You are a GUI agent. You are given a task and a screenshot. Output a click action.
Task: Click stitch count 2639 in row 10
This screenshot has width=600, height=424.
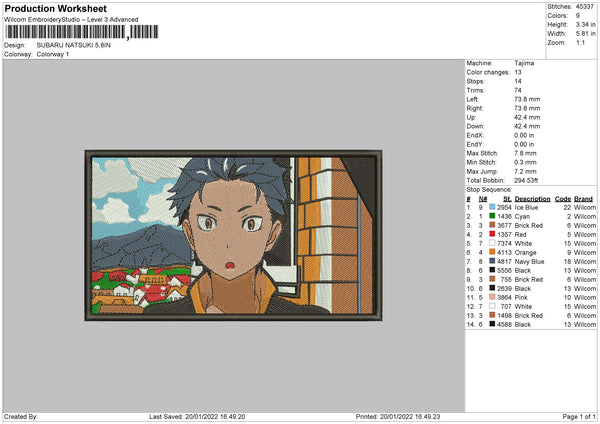[x=504, y=289]
